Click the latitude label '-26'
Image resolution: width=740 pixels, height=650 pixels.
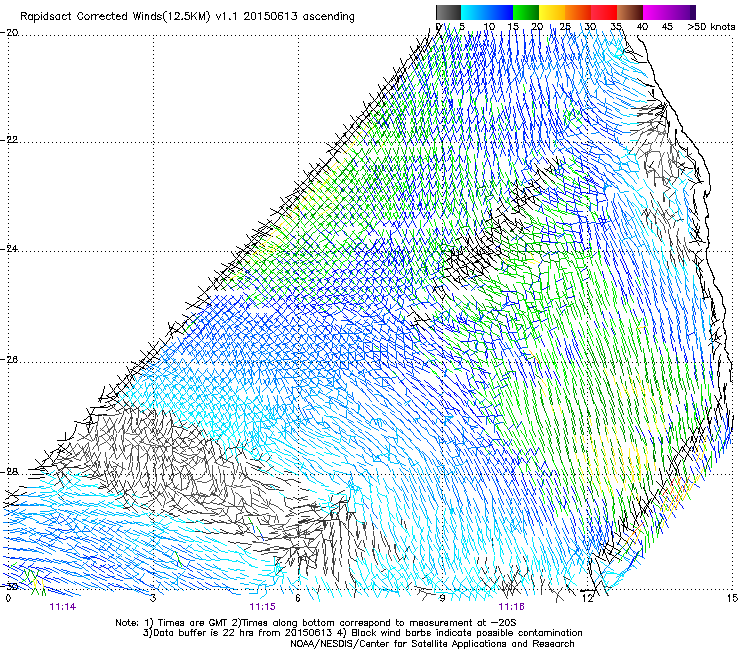pyautogui.click(x=9, y=360)
